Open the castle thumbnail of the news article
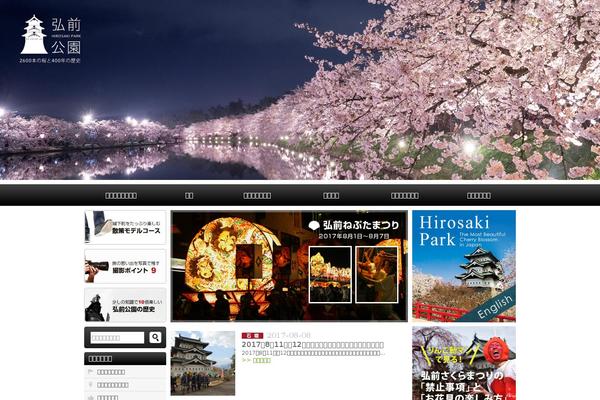Screen dimensions: 600x400 tap(203, 363)
